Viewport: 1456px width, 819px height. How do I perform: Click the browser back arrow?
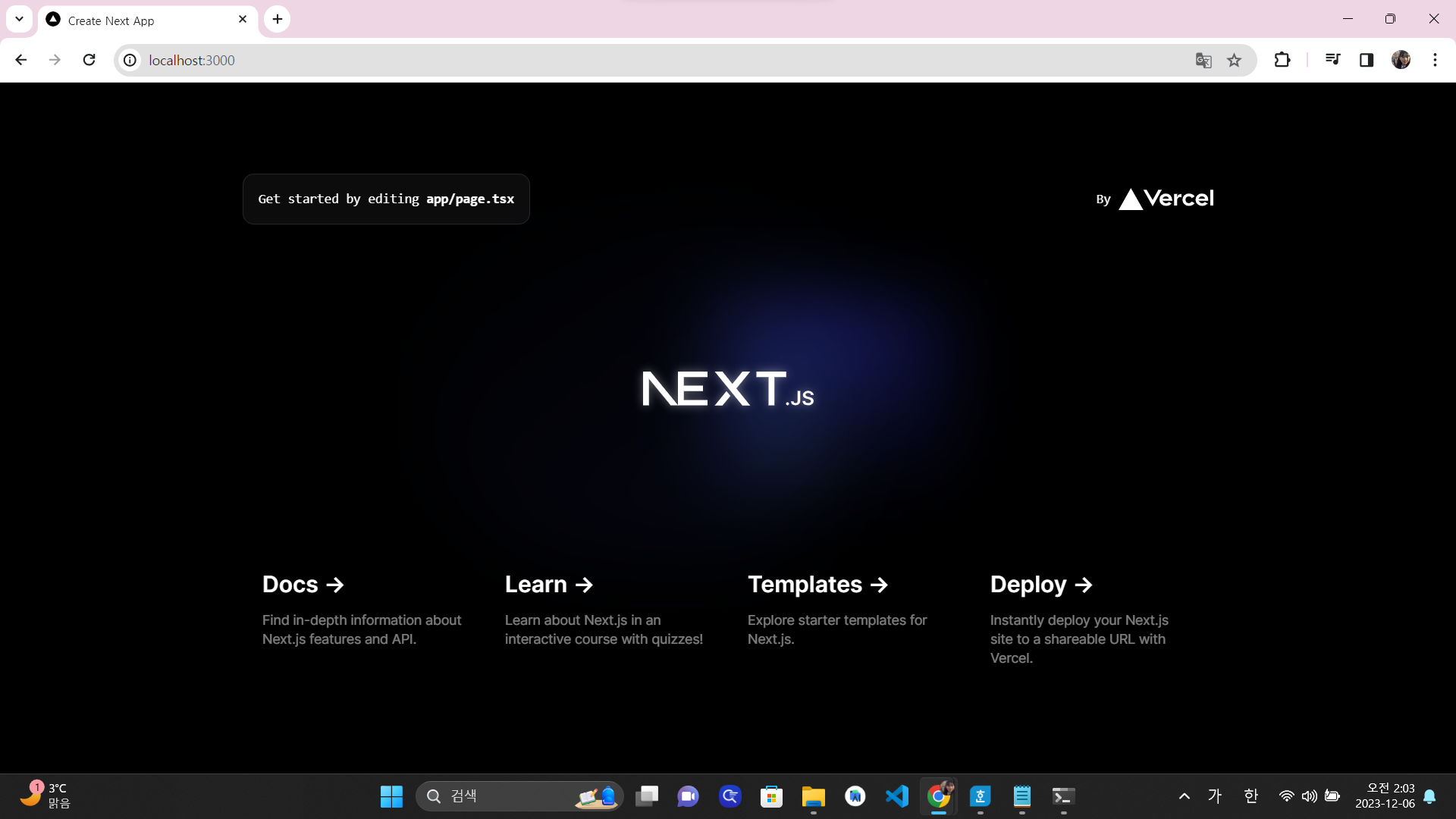(20, 60)
